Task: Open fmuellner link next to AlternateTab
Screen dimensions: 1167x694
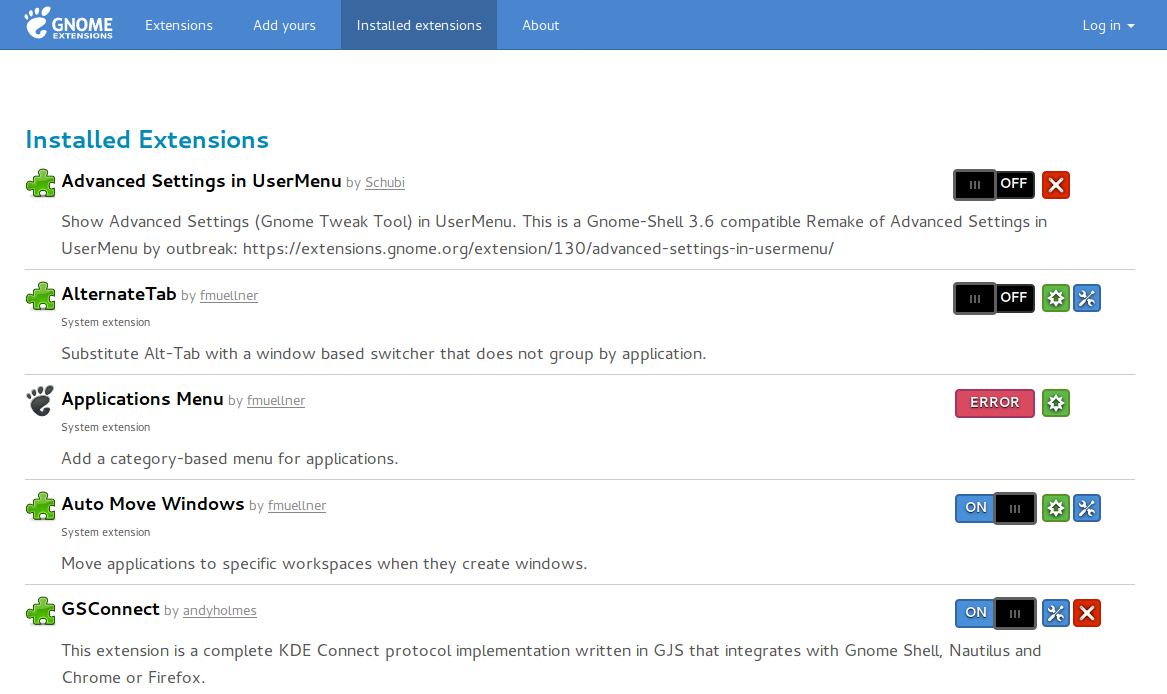Action: coord(229,296)
